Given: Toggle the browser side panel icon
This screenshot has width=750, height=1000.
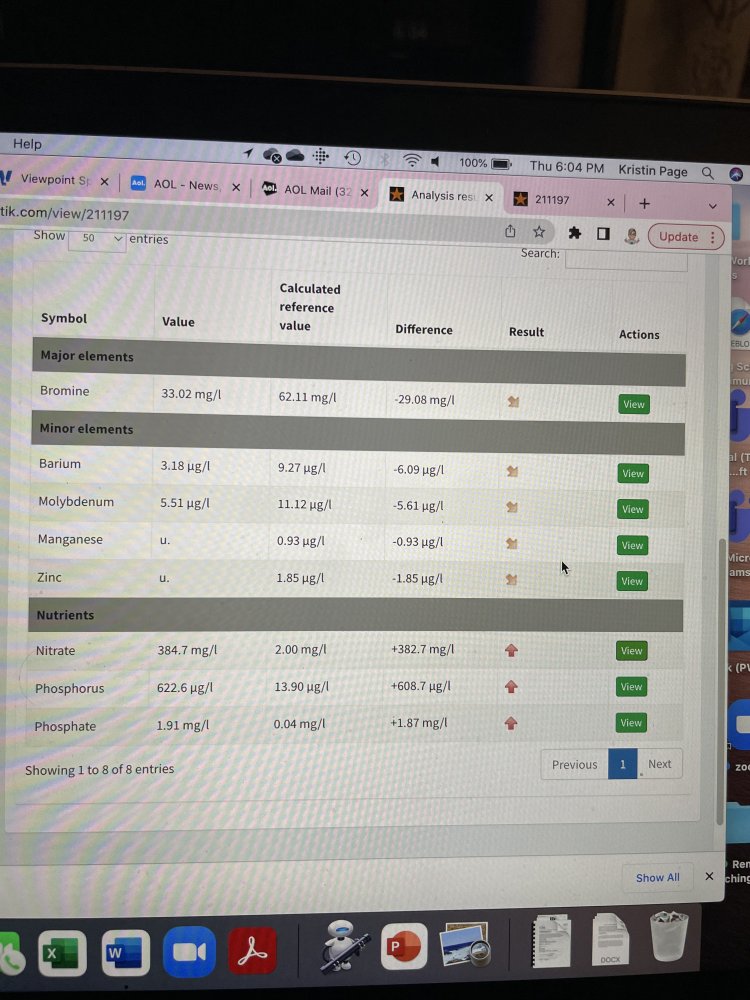Looking at the screenshot, I should pyautogui.click(x=603, y=234).
